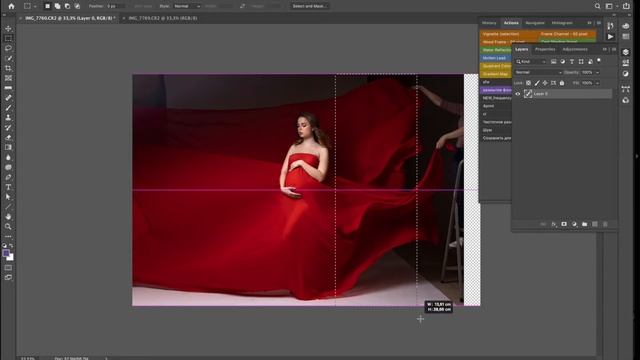Toggle filter for type layers

pos(571,62)
